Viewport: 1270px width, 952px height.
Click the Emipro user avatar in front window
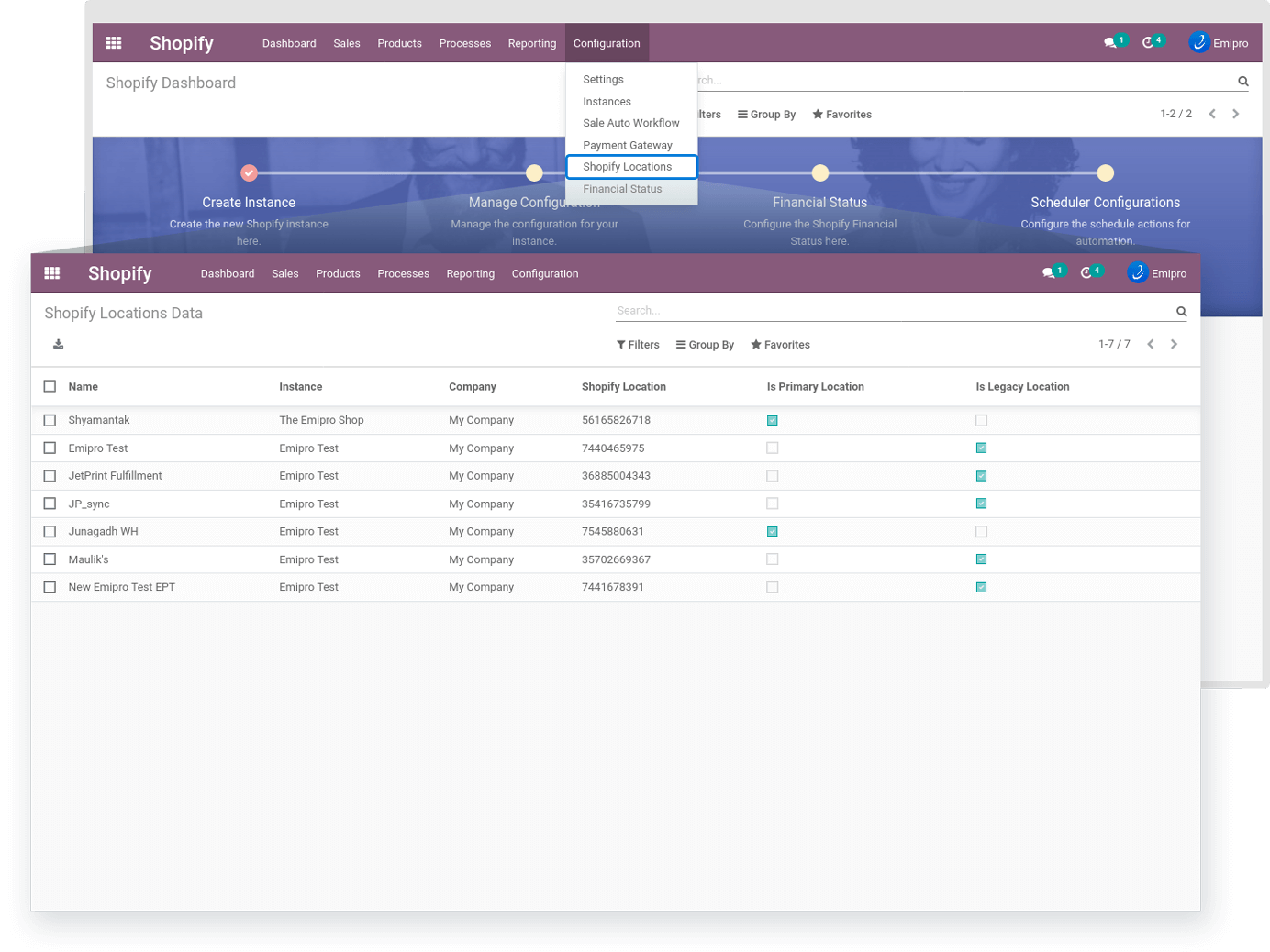click(1137, 272)
